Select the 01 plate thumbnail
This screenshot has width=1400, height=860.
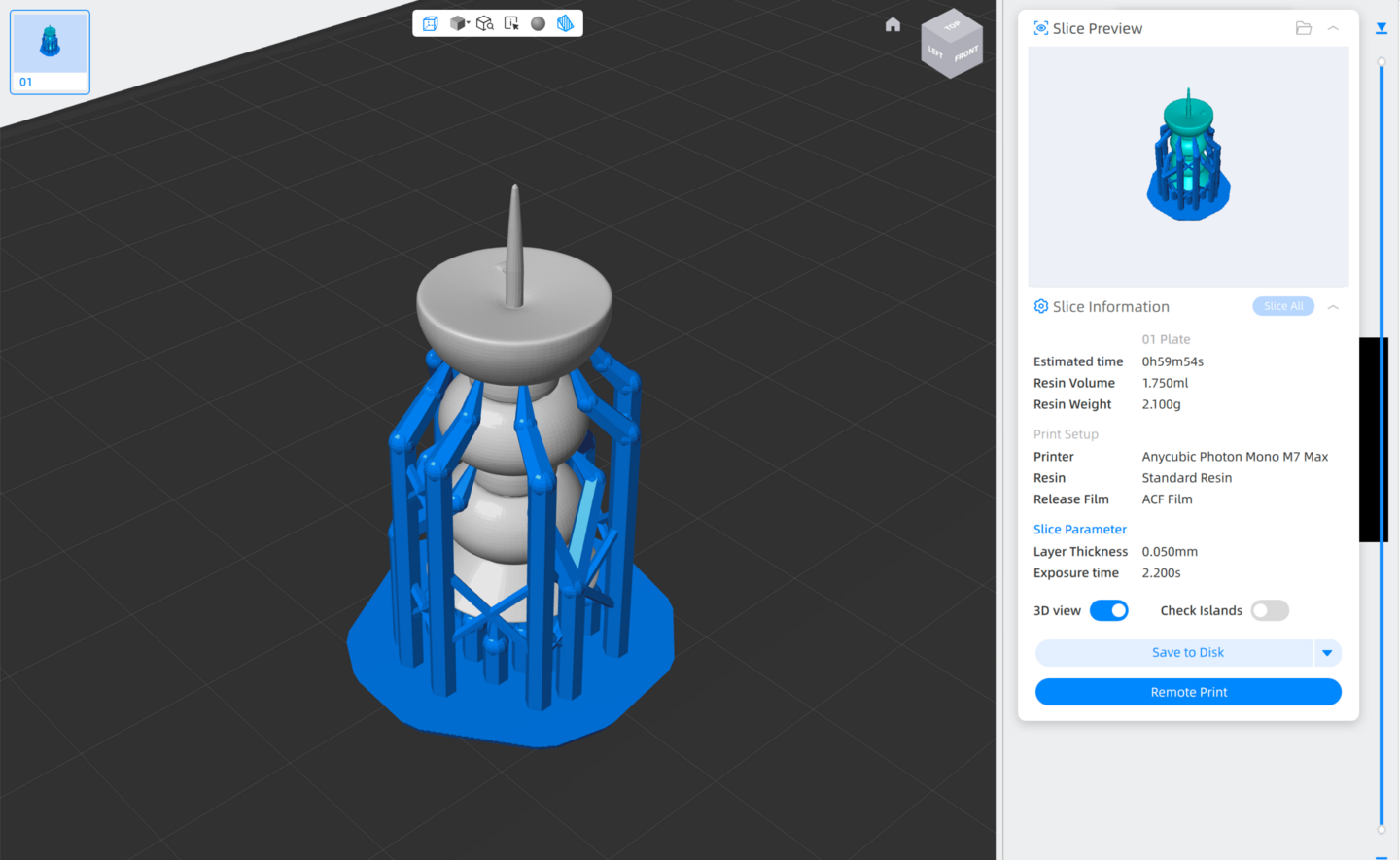pos(50,52)
